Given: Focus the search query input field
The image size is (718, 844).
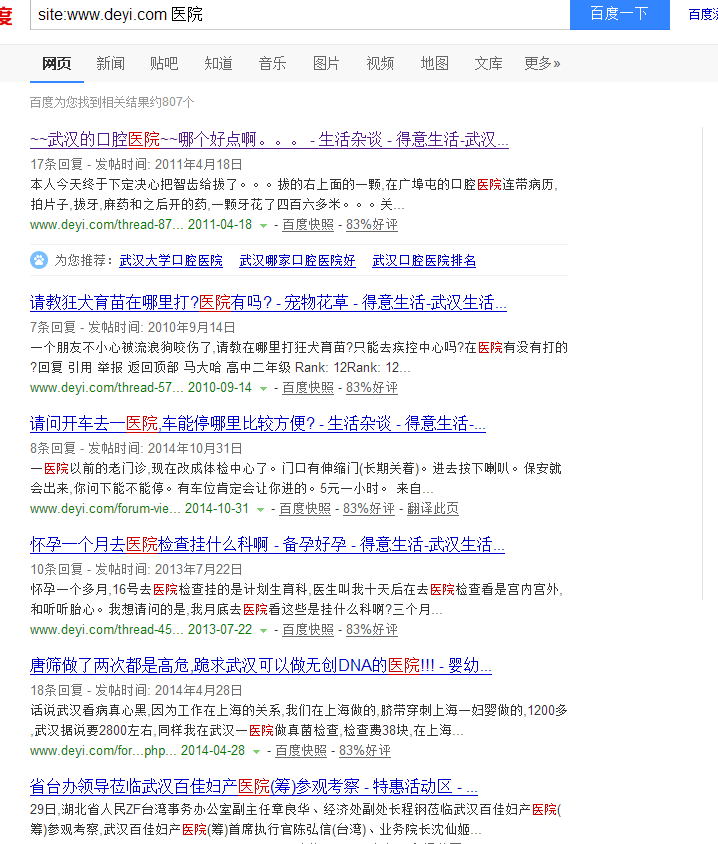Looking at the screenshot, I should (300, 15).
